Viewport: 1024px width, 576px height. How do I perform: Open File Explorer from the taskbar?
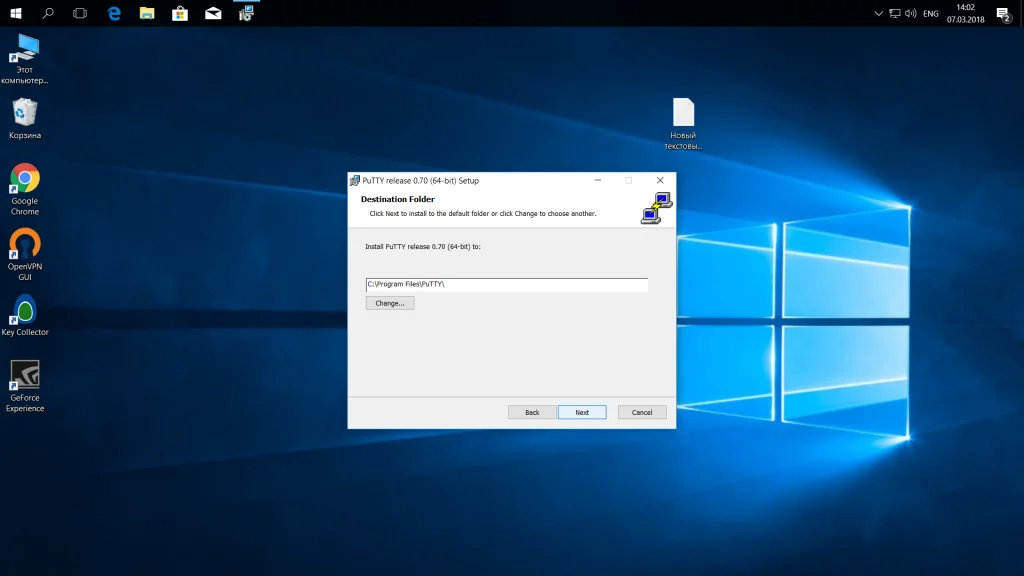coord(147,13)
